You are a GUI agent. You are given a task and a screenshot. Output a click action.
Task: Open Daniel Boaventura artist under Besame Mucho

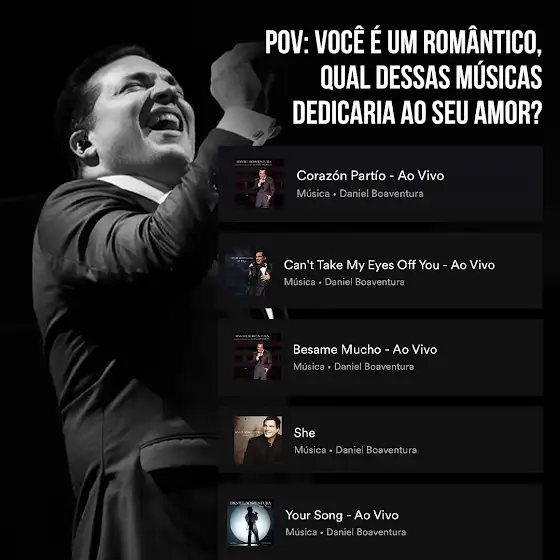tap(374, 366)
